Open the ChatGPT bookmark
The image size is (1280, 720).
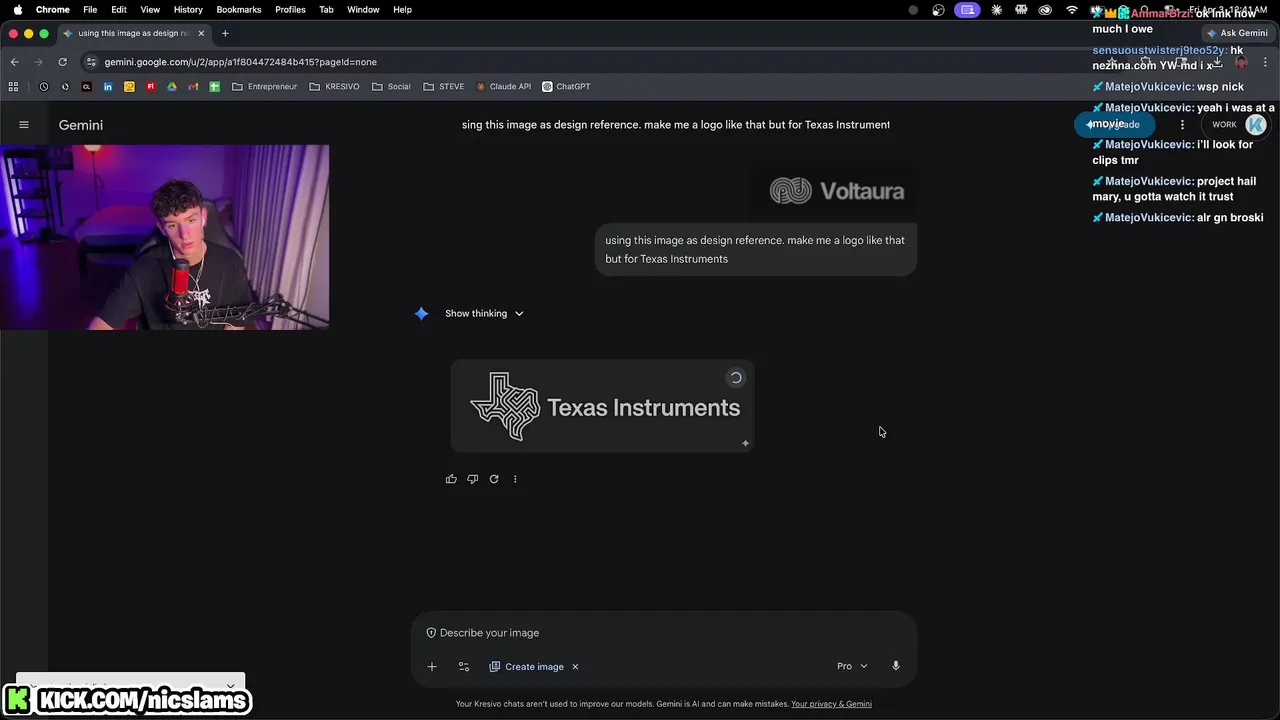(566, 87)
